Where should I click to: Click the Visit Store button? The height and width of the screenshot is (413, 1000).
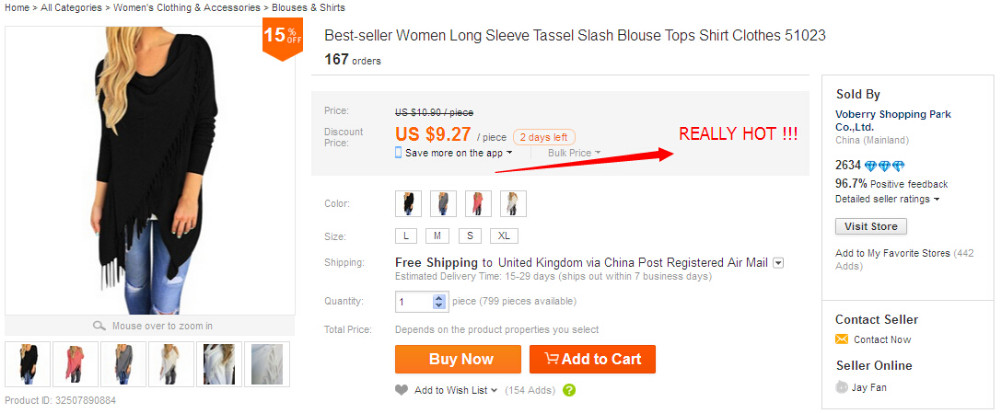coord(871,227)
